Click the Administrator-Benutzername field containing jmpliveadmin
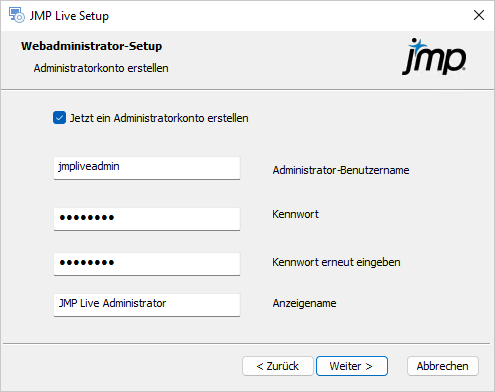Screen dimensions: 495x392 tap(147, 168)
